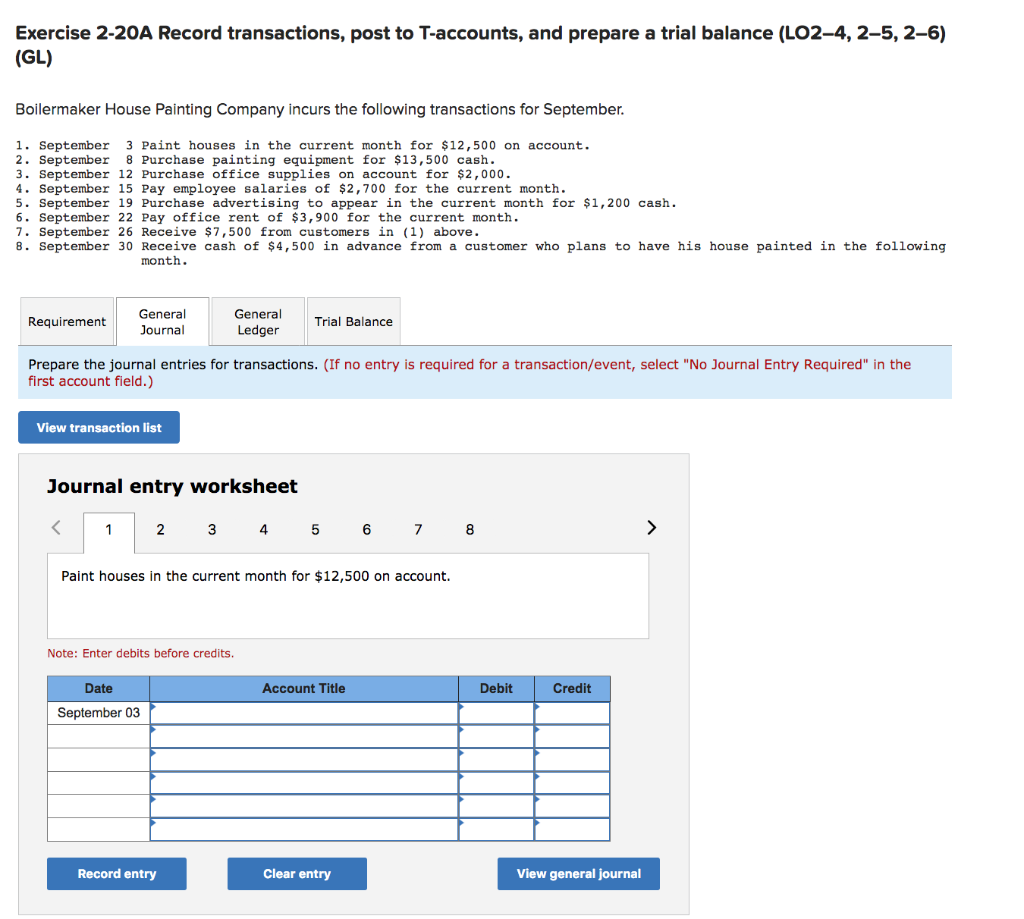
Task: Click the View transaction list button
Action: 98,427
